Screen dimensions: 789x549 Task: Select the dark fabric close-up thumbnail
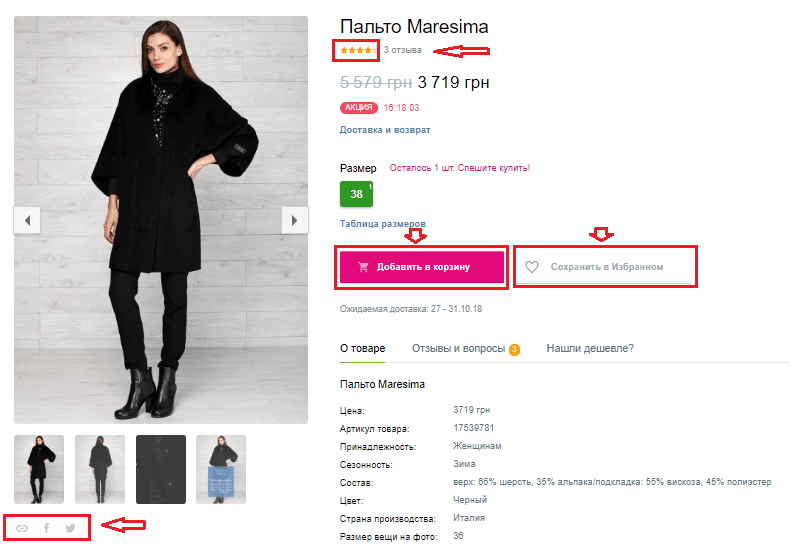coord(161,469)
